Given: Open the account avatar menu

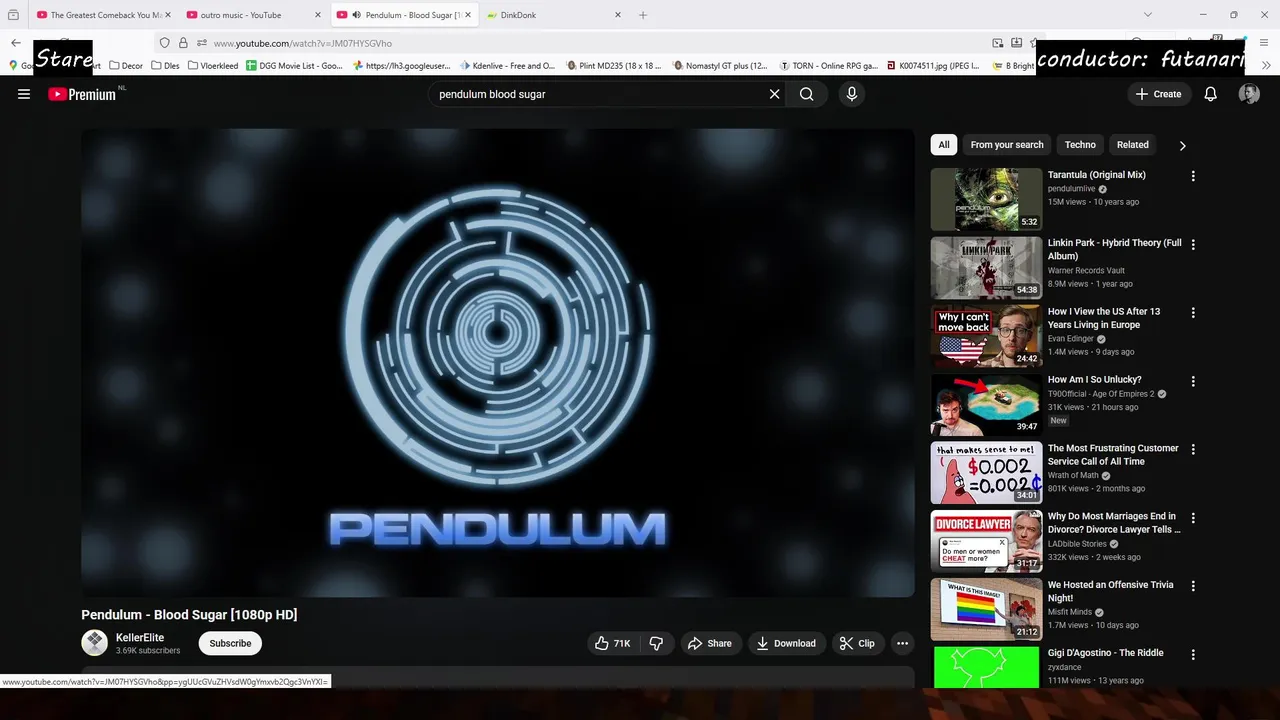Looking at the screenshot, I should tap(1249, 94).
